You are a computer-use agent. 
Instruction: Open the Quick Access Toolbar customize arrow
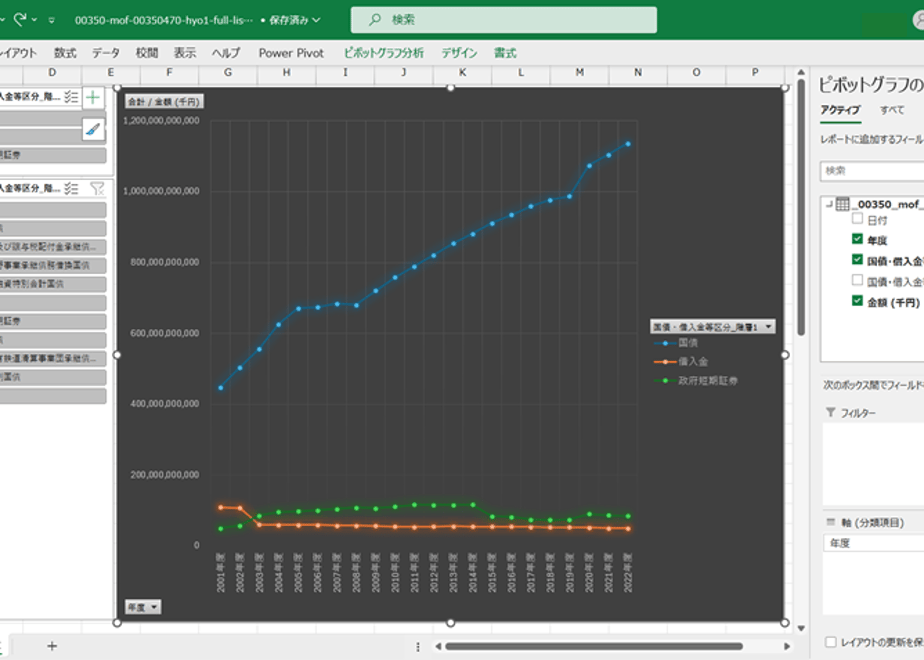(52, 20)
